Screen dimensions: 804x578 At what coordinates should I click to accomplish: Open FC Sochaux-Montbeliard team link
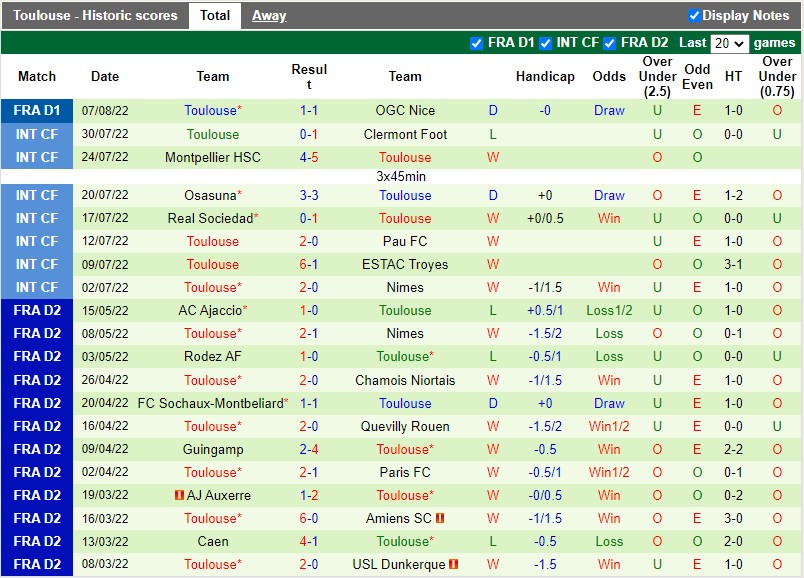(x=210, y=404)
